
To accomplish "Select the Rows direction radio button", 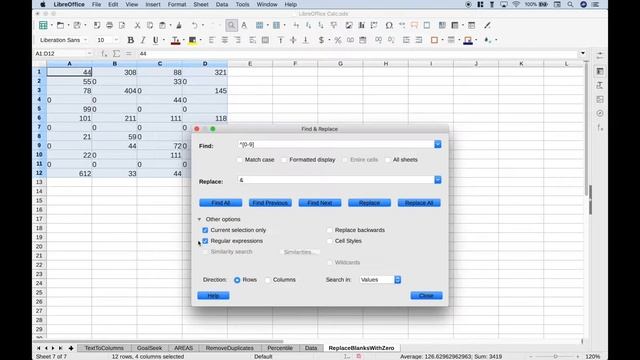I will pyautogui.click(x=237, y=280).
